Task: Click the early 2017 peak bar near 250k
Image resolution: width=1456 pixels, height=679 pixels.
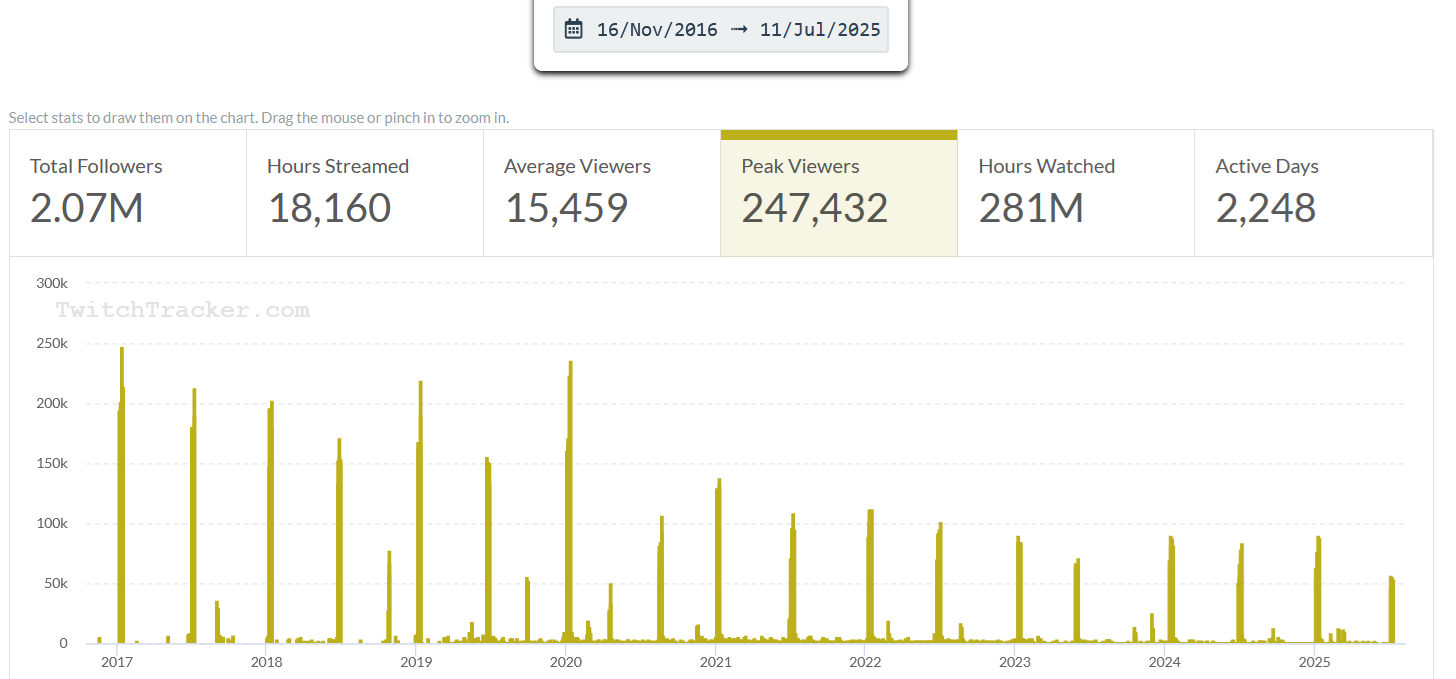Action: [122, 495]
